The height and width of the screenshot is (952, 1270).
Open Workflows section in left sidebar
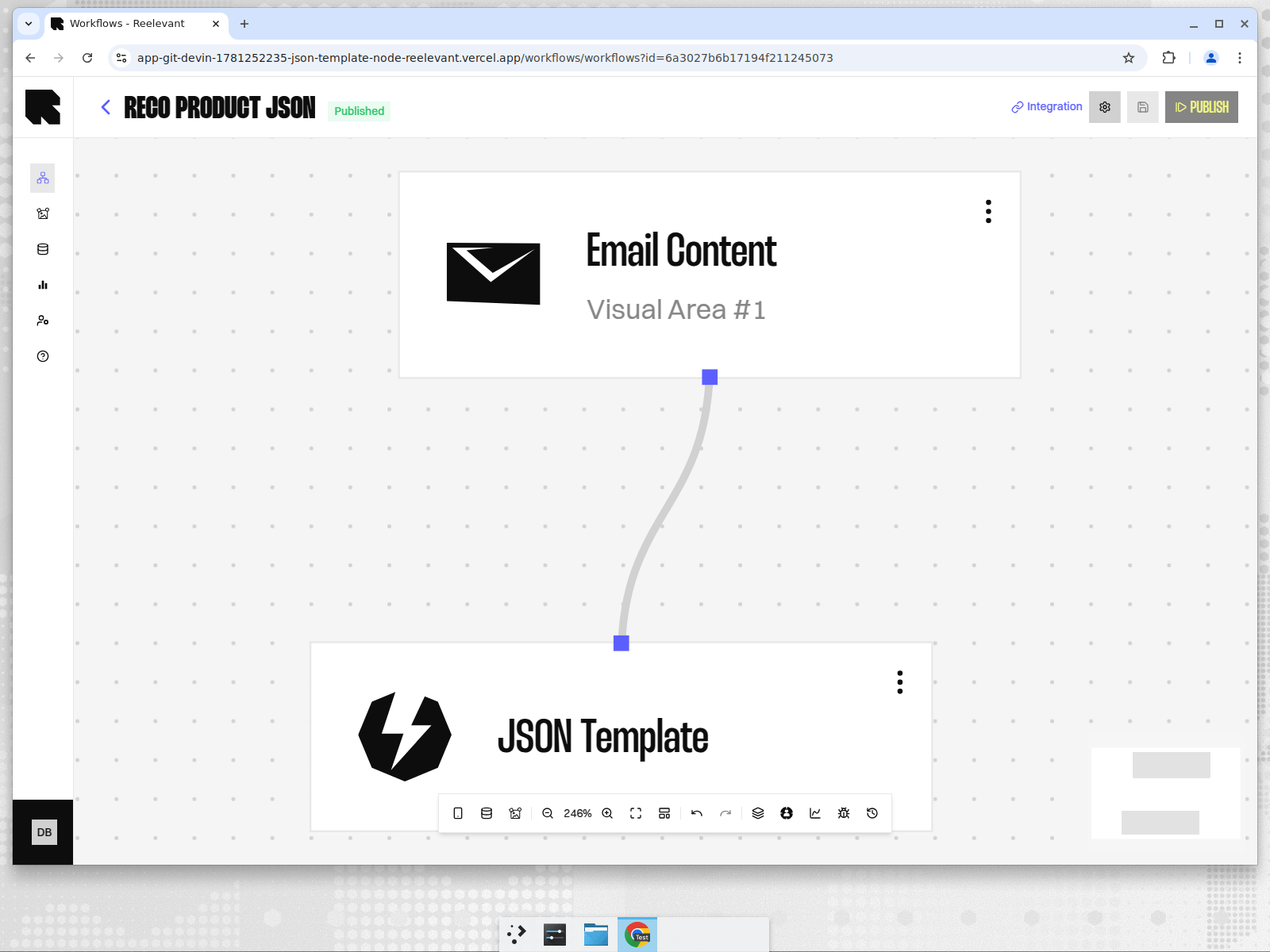coord(43,178)
